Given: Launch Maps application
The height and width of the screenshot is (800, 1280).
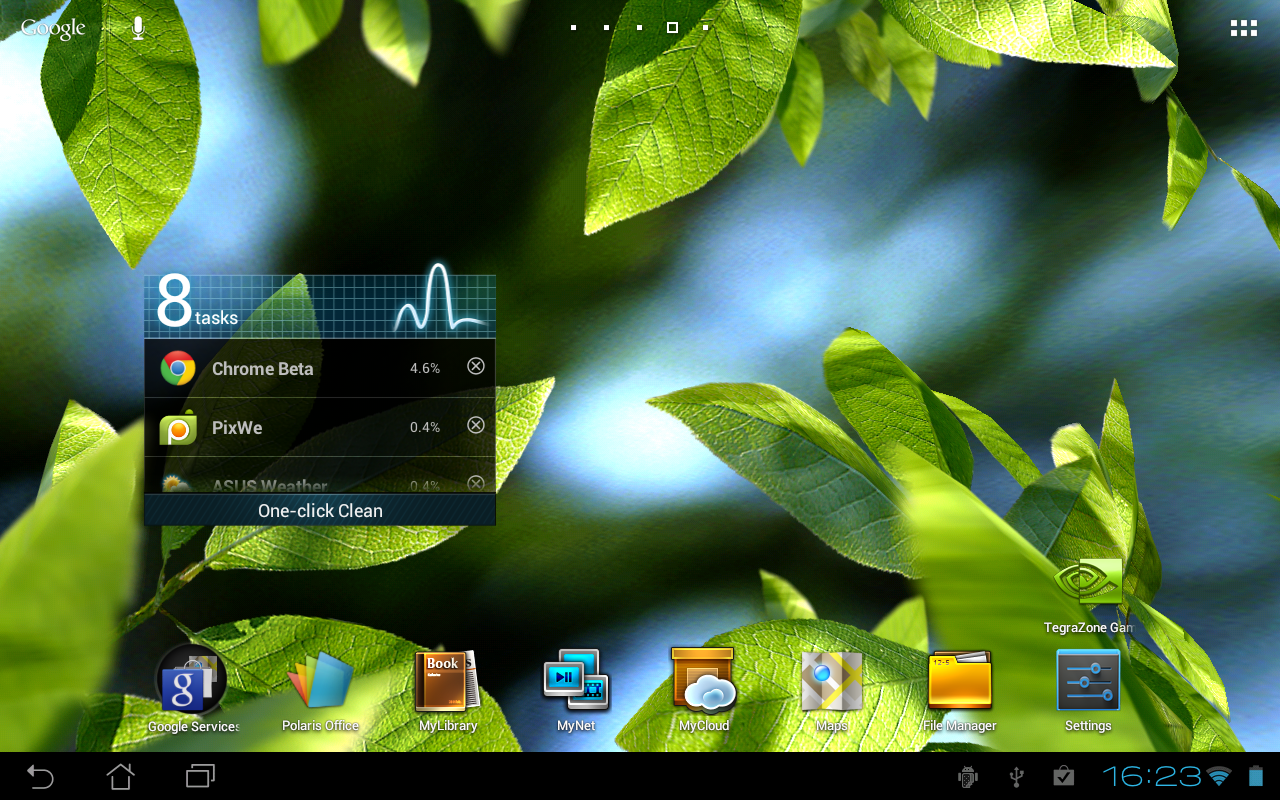Looking at the screenshot, I should (x=831, y=681).
